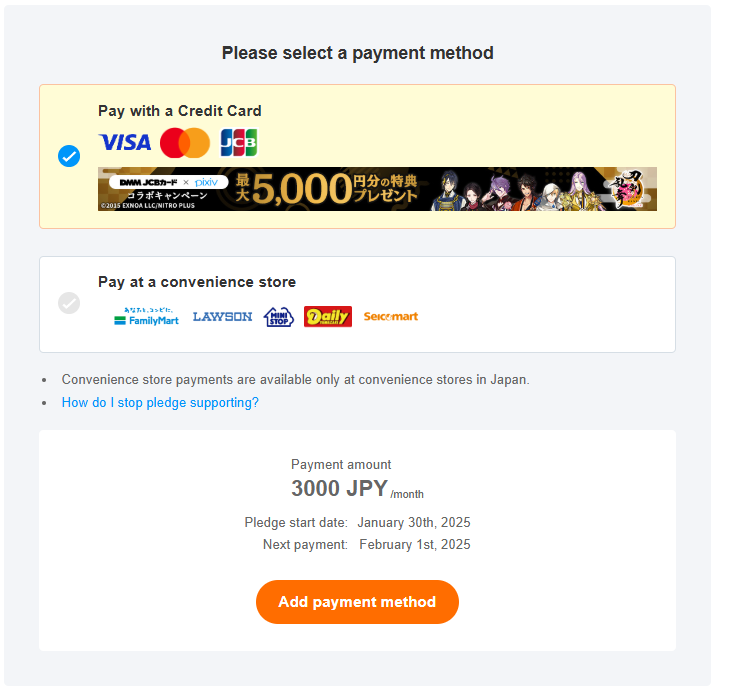Viewport: 752px width, 691px height.
Task: Click the FamilyMart logo
Action: pos(147,317)
